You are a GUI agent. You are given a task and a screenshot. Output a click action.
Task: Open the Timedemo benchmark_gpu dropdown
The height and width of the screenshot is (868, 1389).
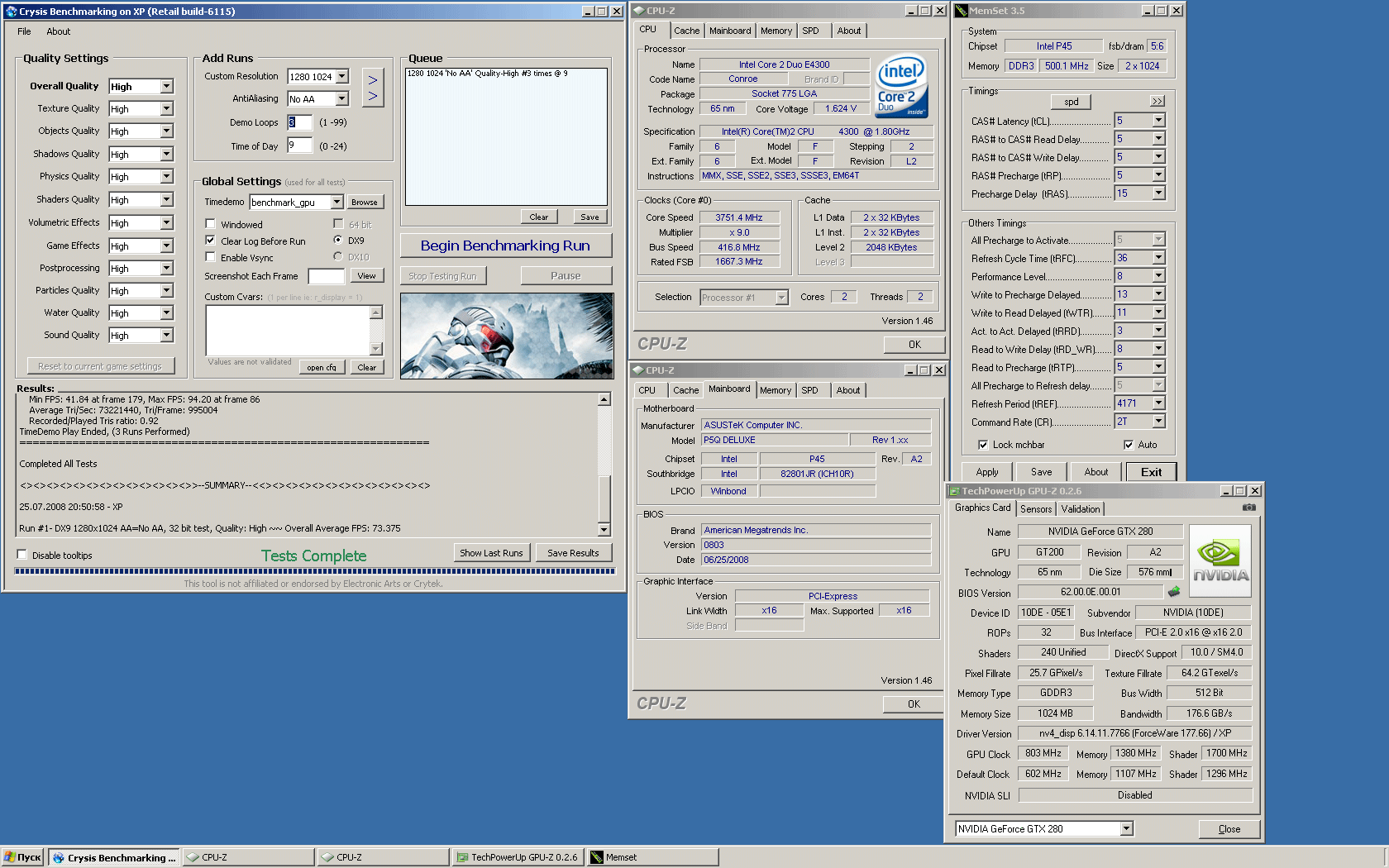point(337,202)
